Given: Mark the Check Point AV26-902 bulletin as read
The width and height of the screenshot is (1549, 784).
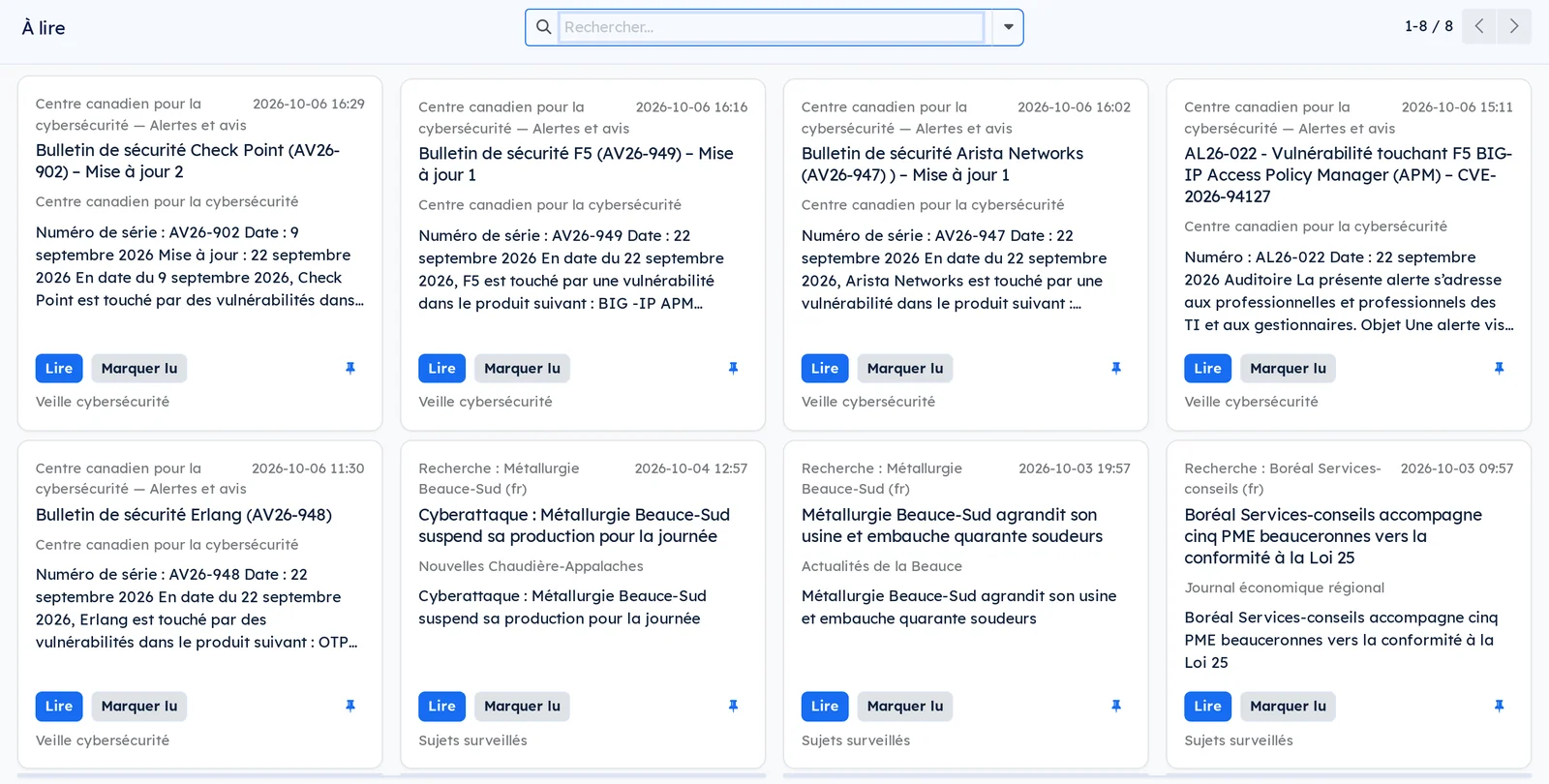Looking at the screenshot, I should click(x=139, y=369).
